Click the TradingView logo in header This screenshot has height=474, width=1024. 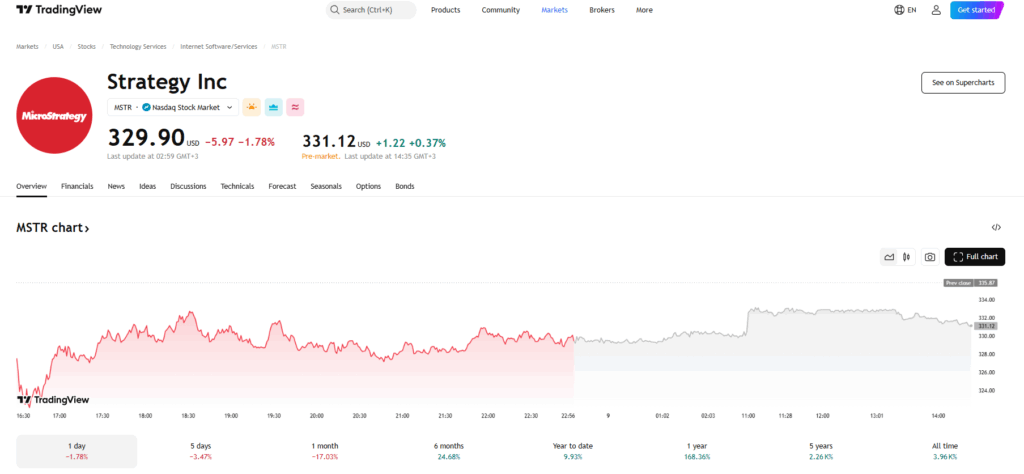(x=59, y=10)
